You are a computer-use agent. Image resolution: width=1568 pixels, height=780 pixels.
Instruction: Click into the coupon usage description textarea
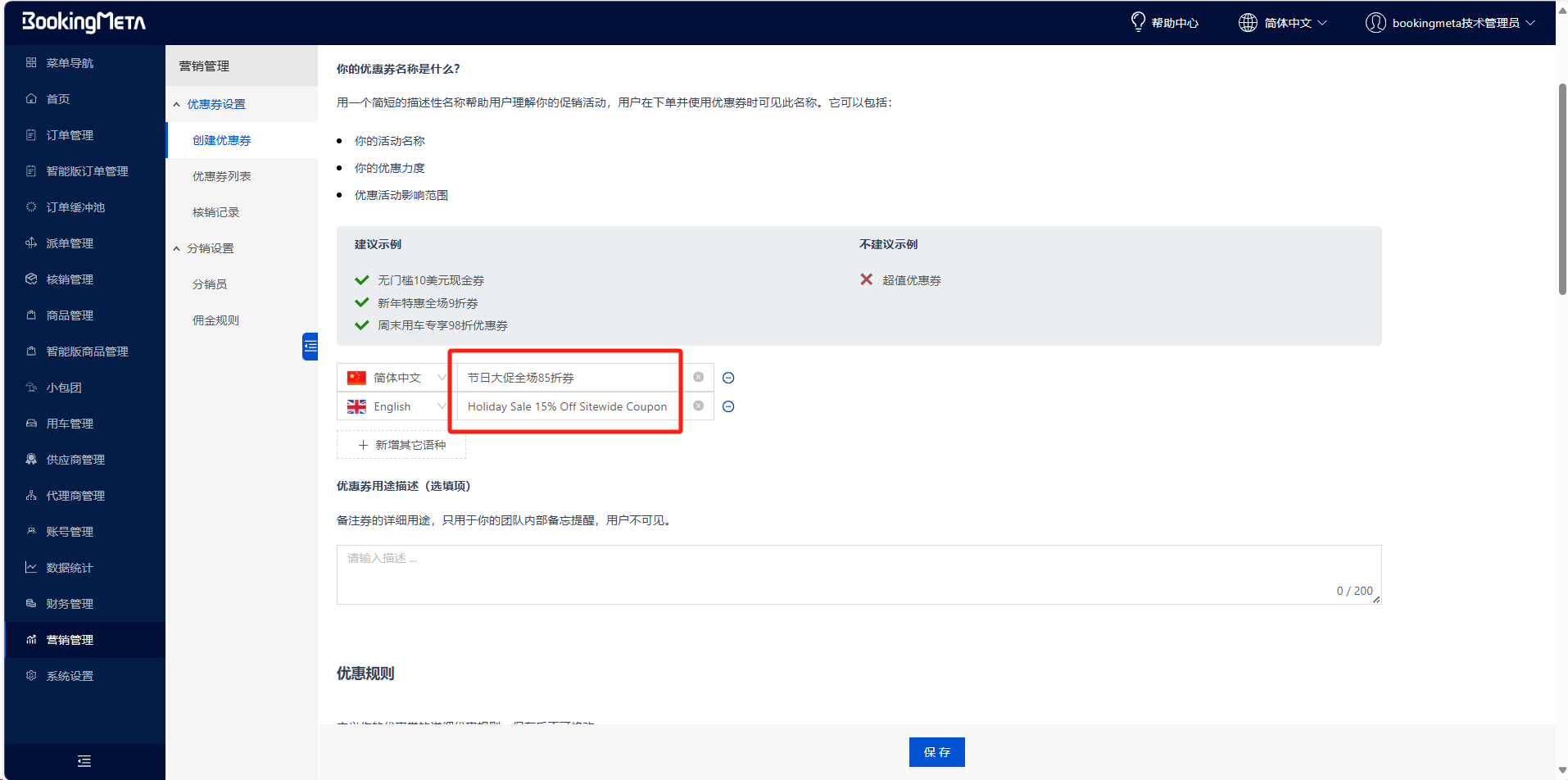tap(858, 574)
